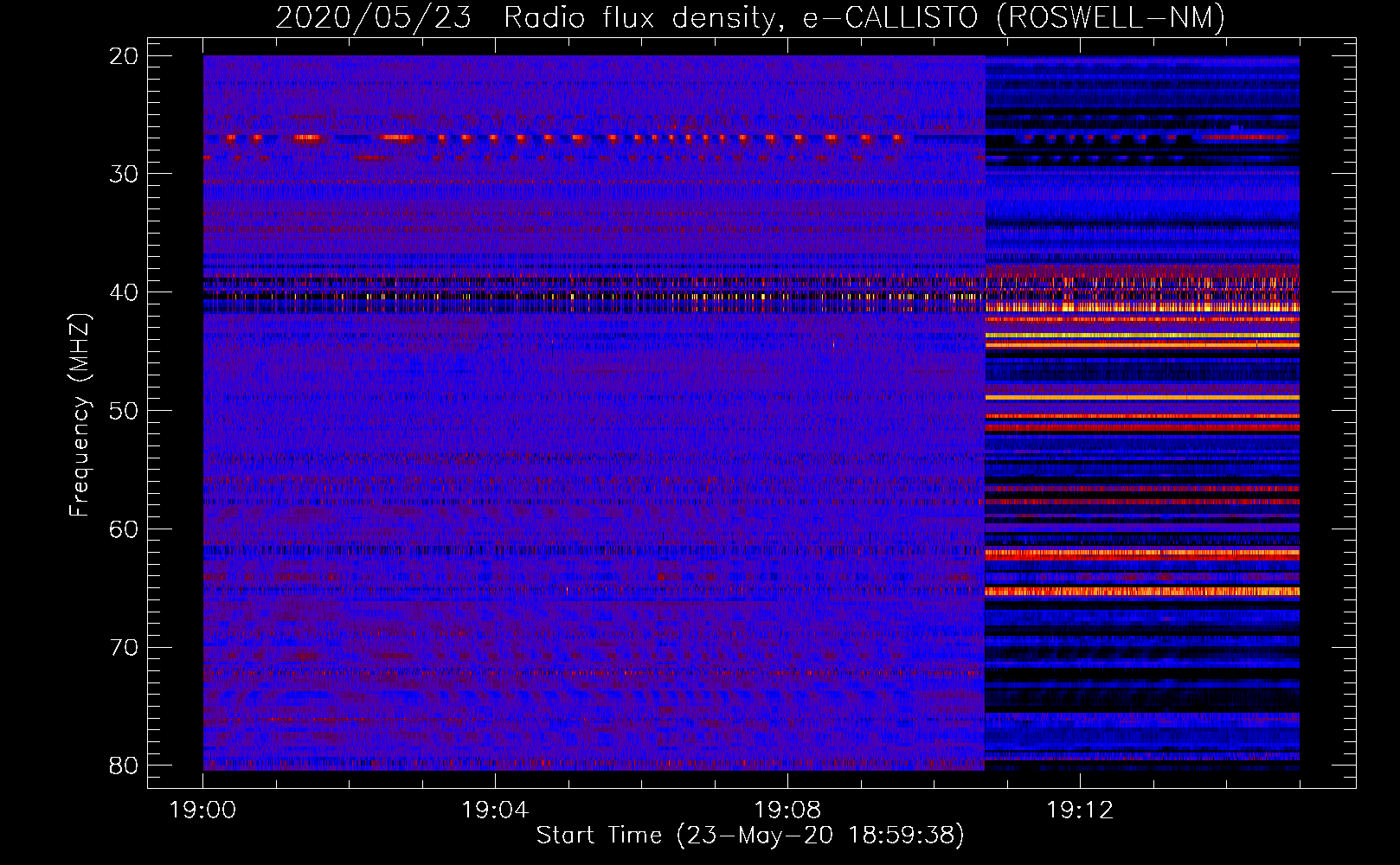Viewport: 1400px width, 865px height.
Task: Click the y-axis tick label '70'
Action: click(x=124, y=648)
